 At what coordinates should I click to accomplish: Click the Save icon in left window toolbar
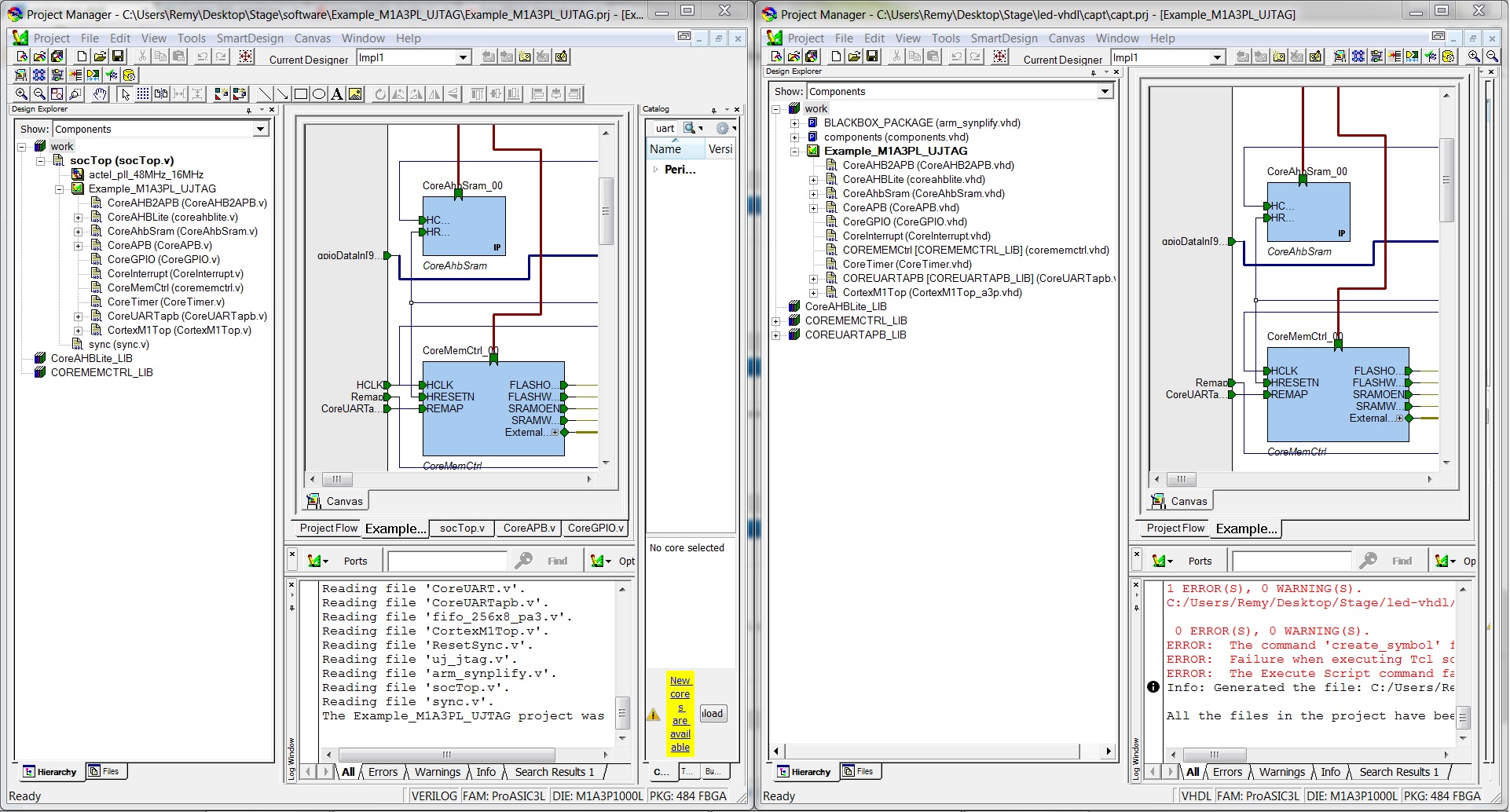pos(118,57)
